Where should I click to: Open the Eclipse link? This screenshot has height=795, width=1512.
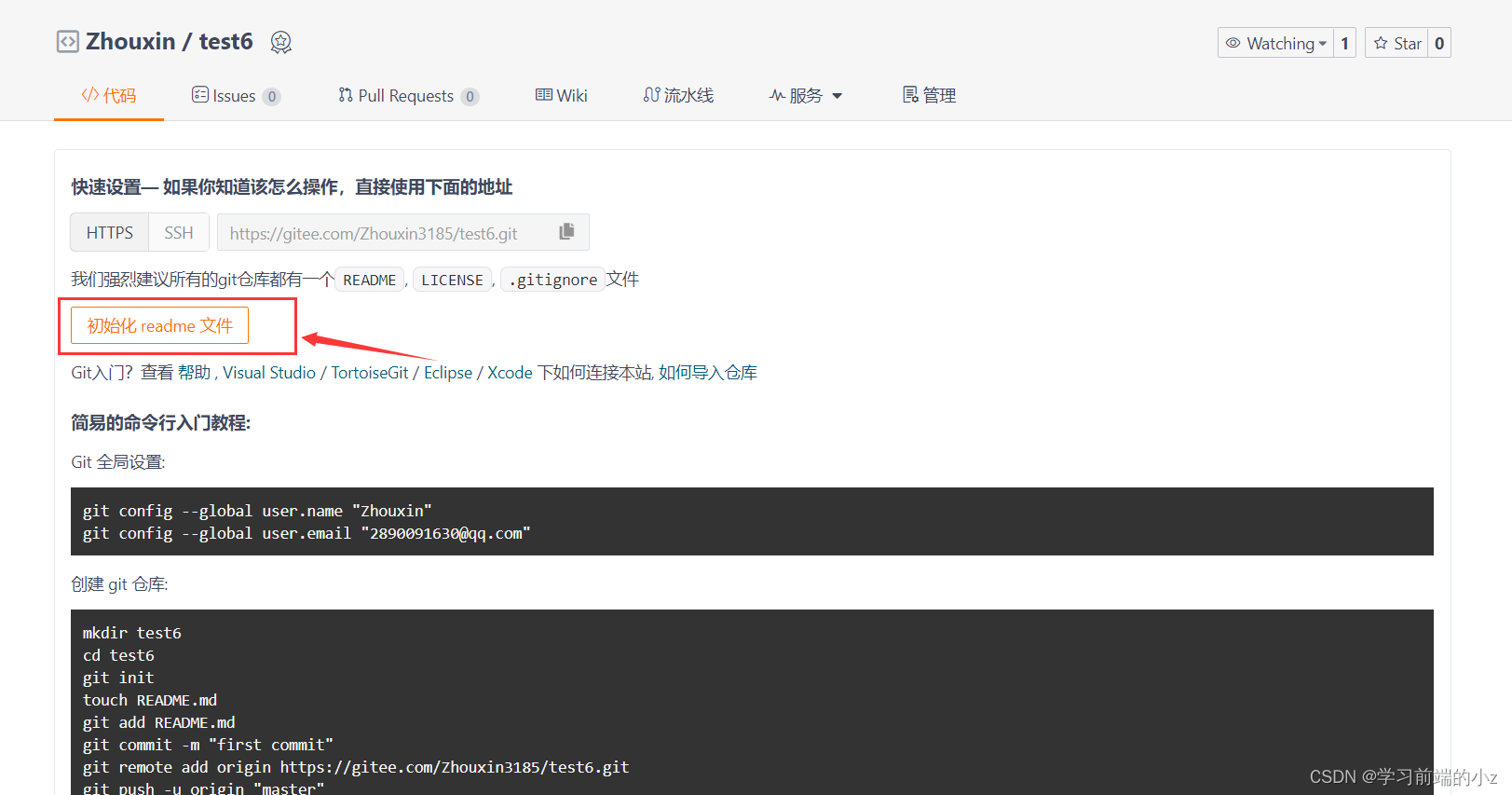point(448,373)
